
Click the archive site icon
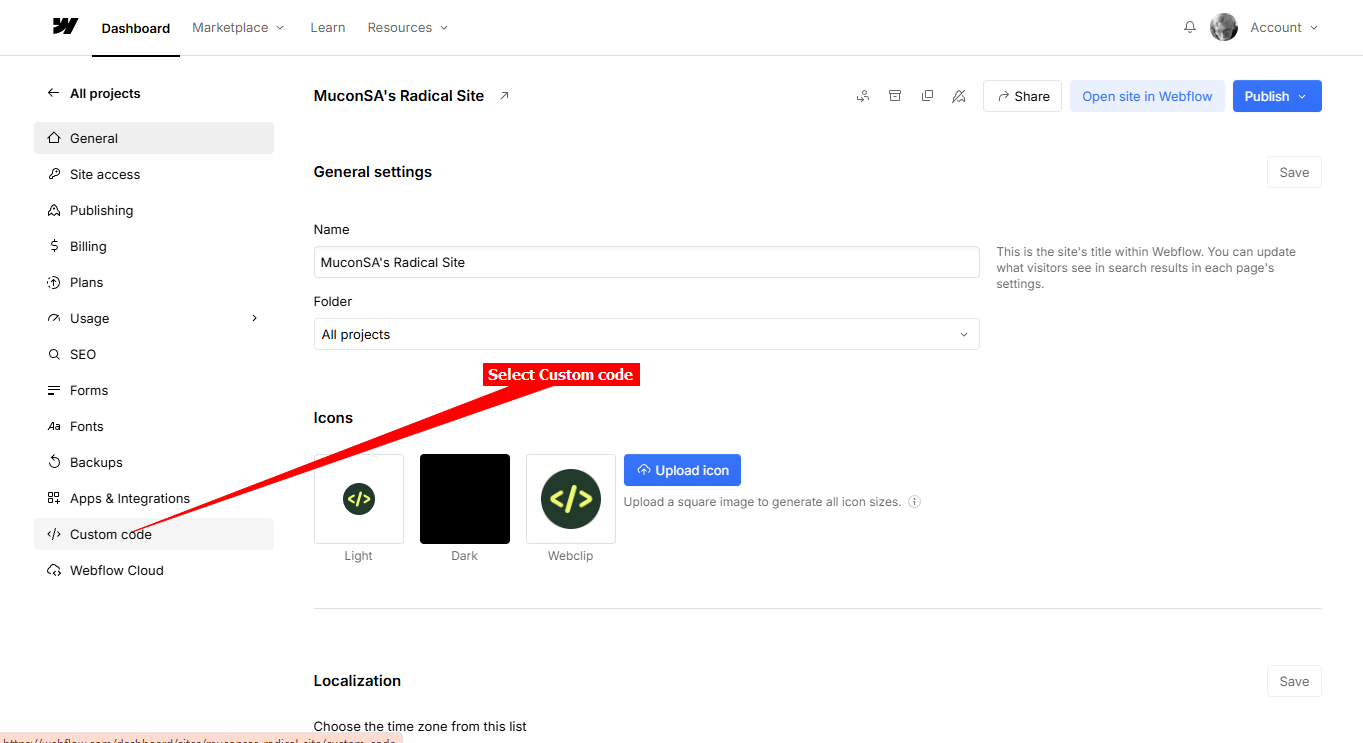895,96
